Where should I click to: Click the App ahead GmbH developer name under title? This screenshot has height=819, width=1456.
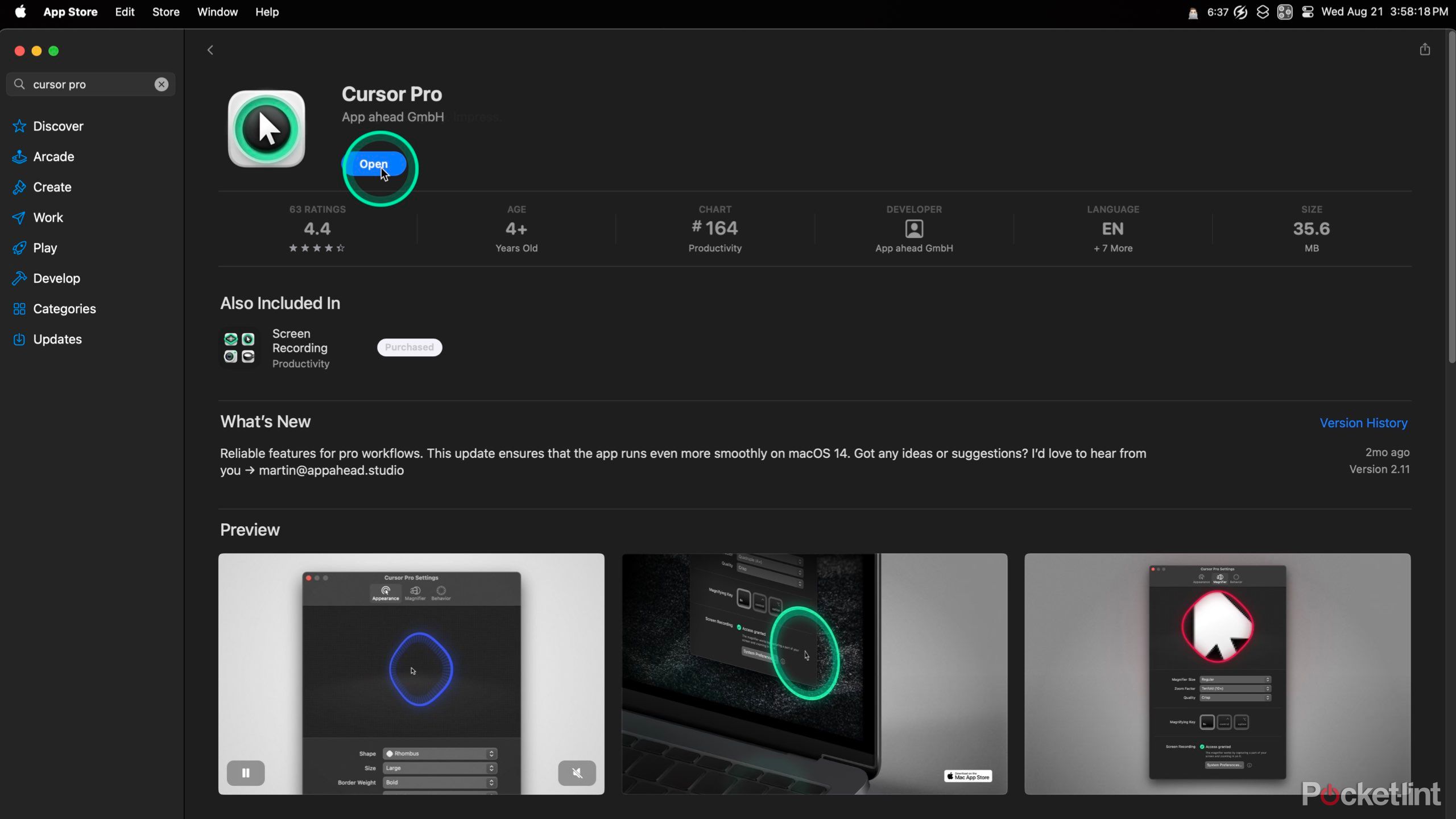[x=392, y=117]
